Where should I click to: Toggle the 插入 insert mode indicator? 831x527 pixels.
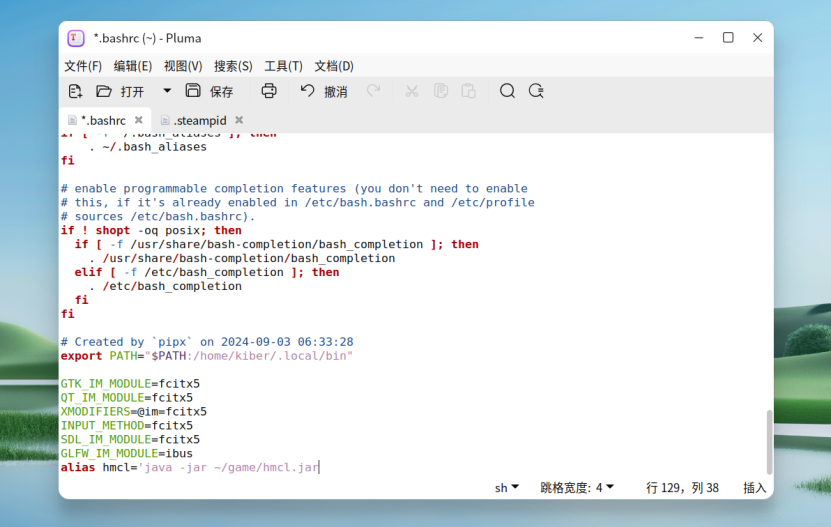click(x=754, y=488)
